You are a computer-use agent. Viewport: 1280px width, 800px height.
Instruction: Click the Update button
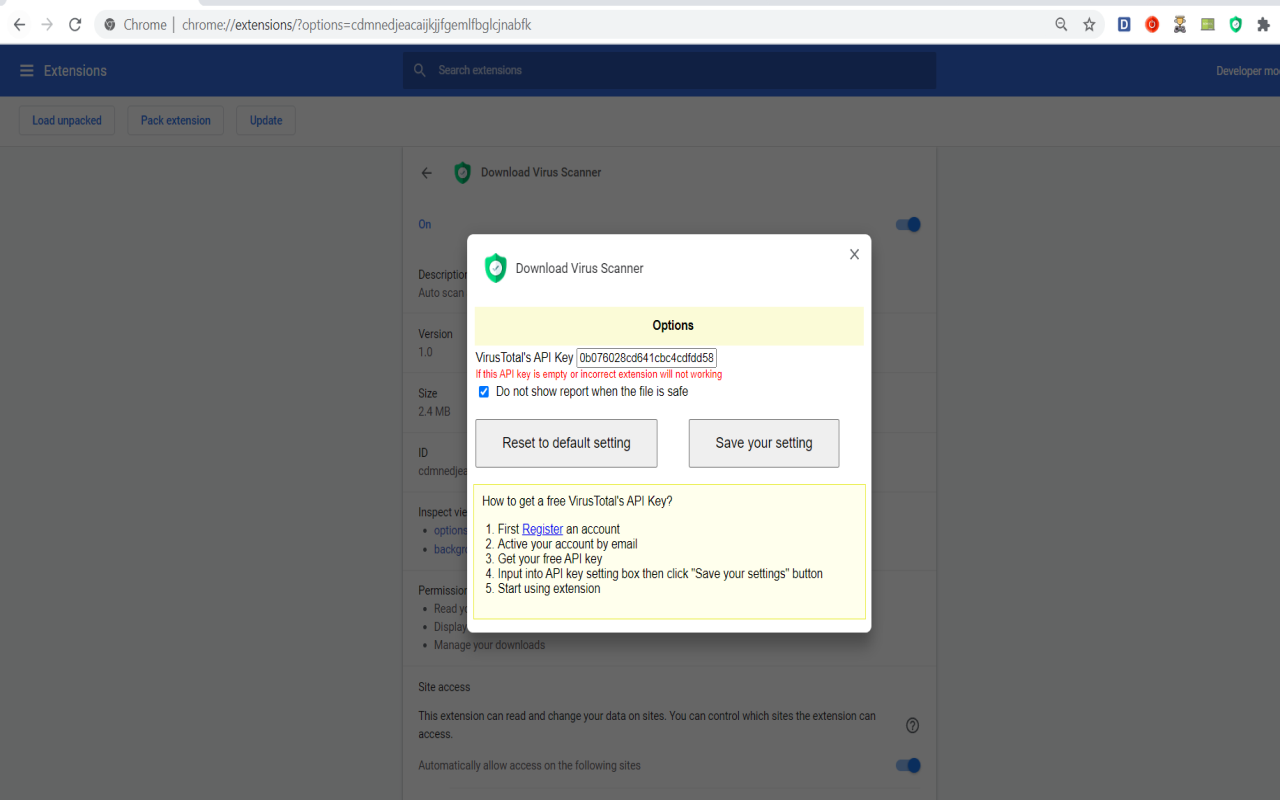[266, 121]
